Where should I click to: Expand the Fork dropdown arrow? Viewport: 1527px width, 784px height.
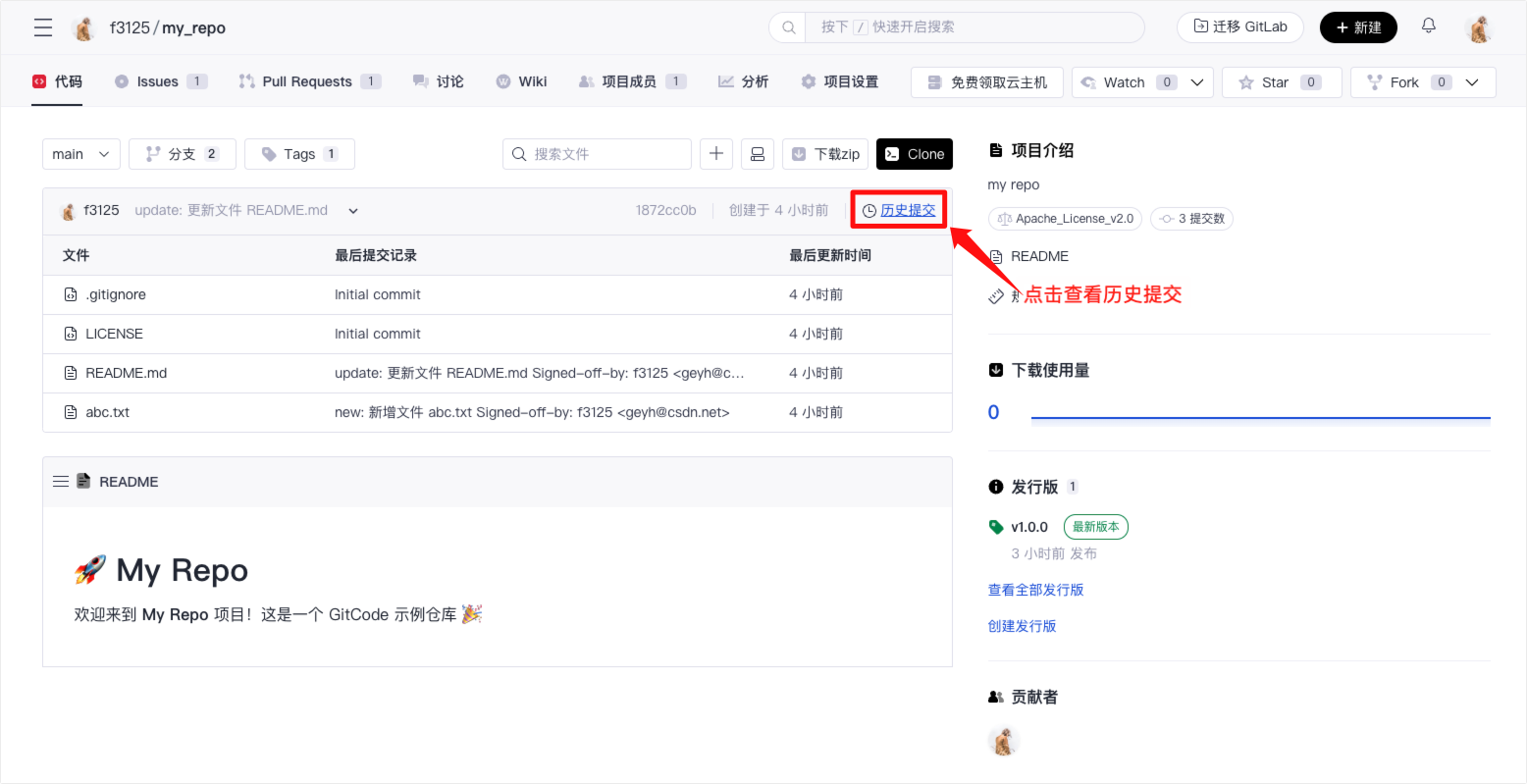(1471, 82)
